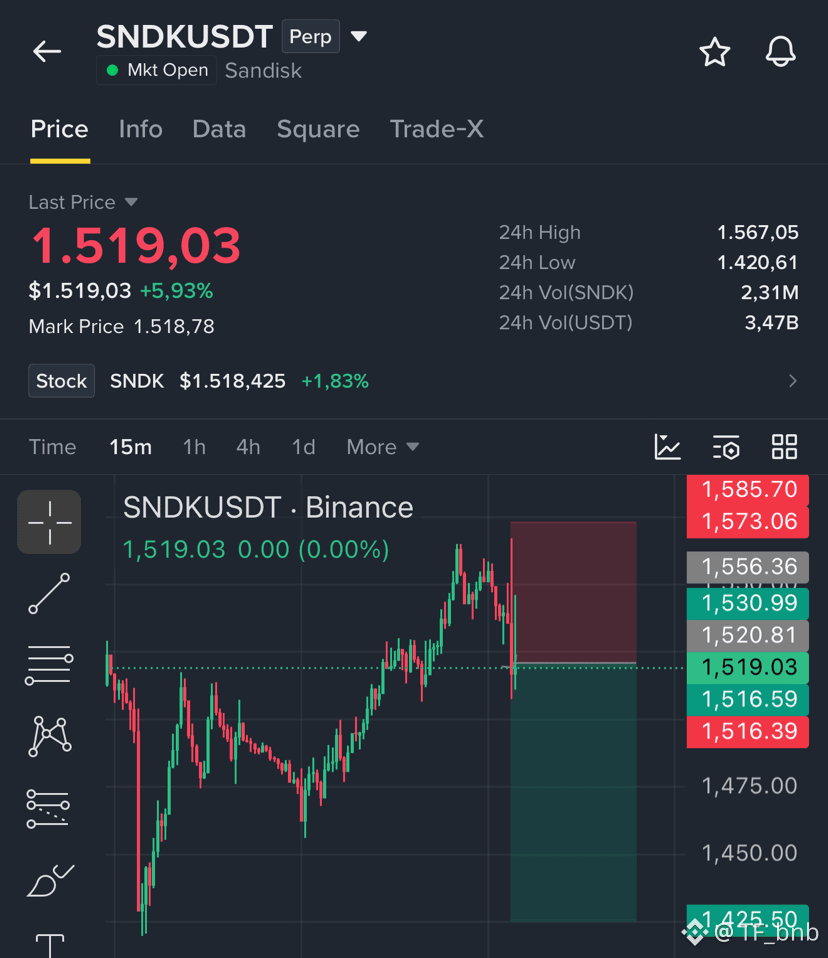Select the 1d interval

pos(304,447)
